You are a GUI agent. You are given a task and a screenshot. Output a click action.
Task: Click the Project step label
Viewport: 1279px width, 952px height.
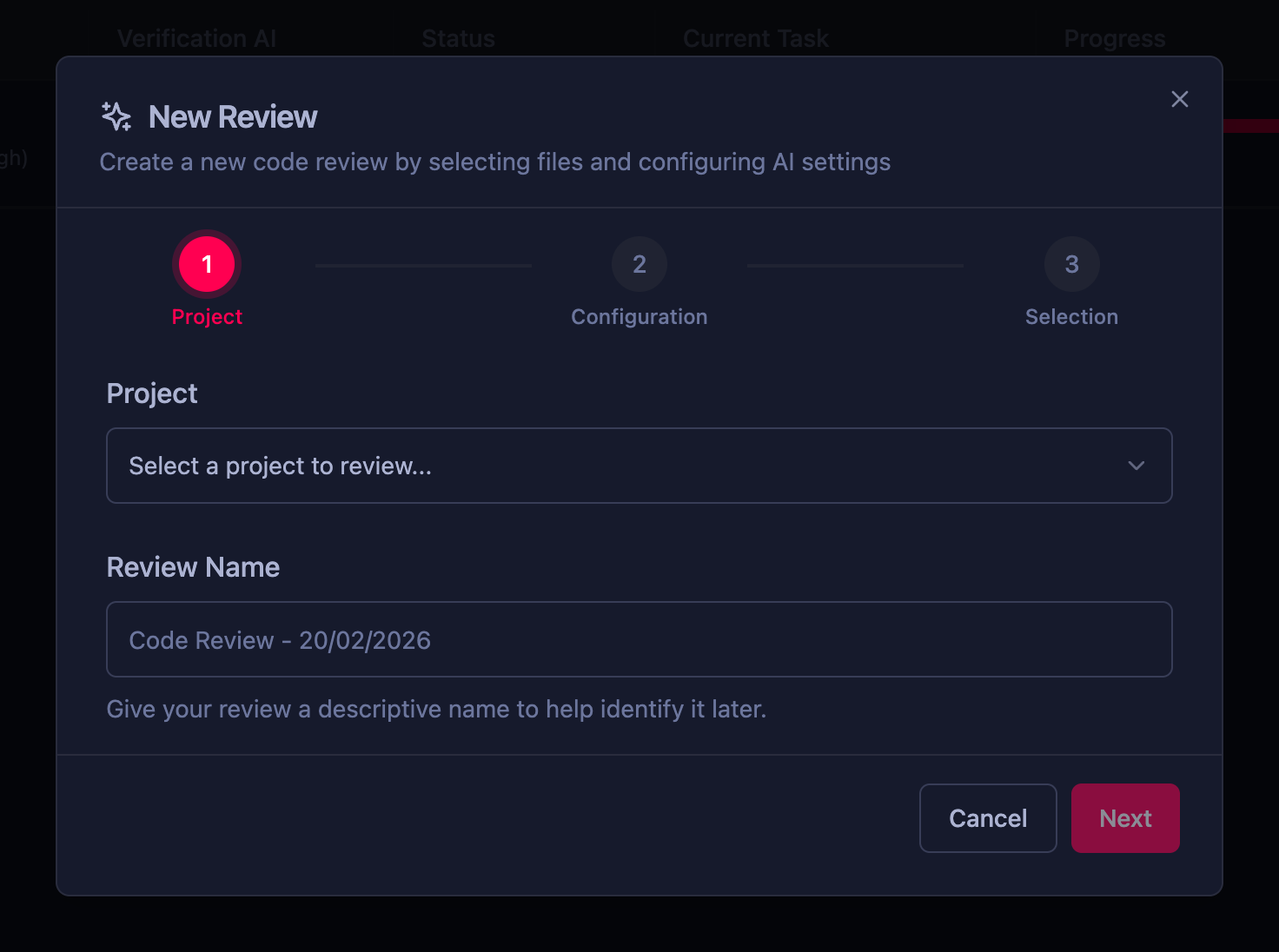pos(207,316)
